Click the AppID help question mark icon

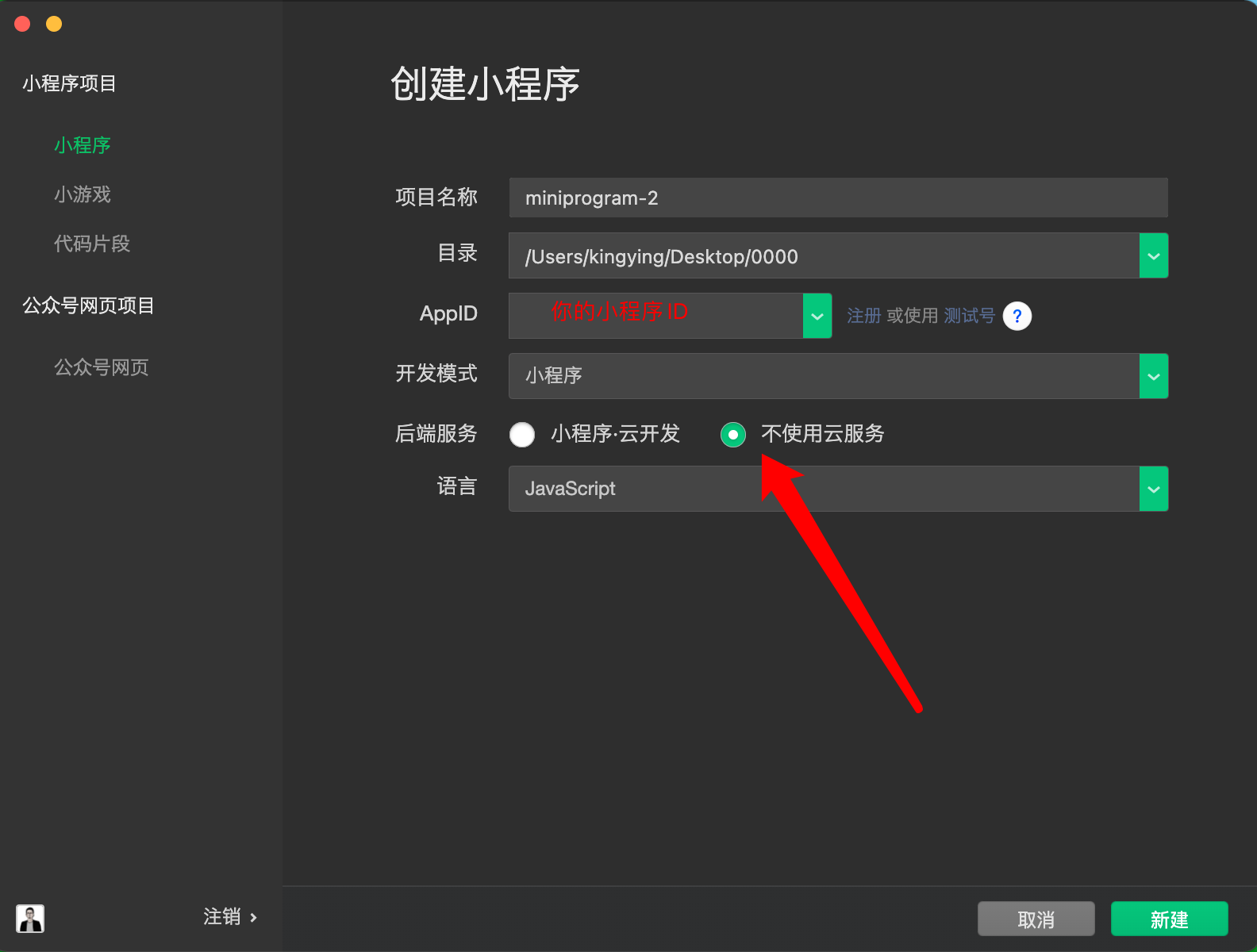click(1017, 316)
